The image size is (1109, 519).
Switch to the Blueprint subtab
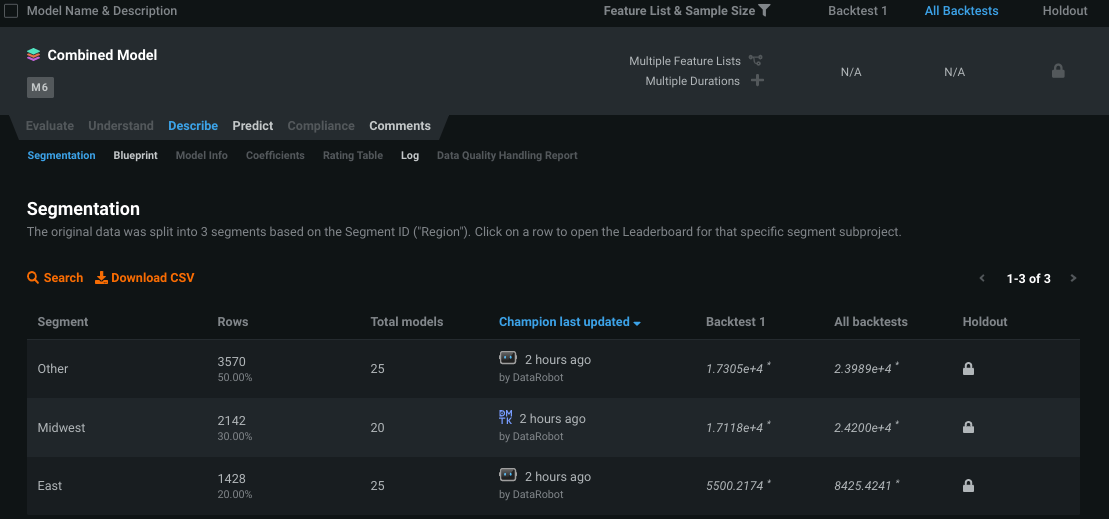point(135,156)
